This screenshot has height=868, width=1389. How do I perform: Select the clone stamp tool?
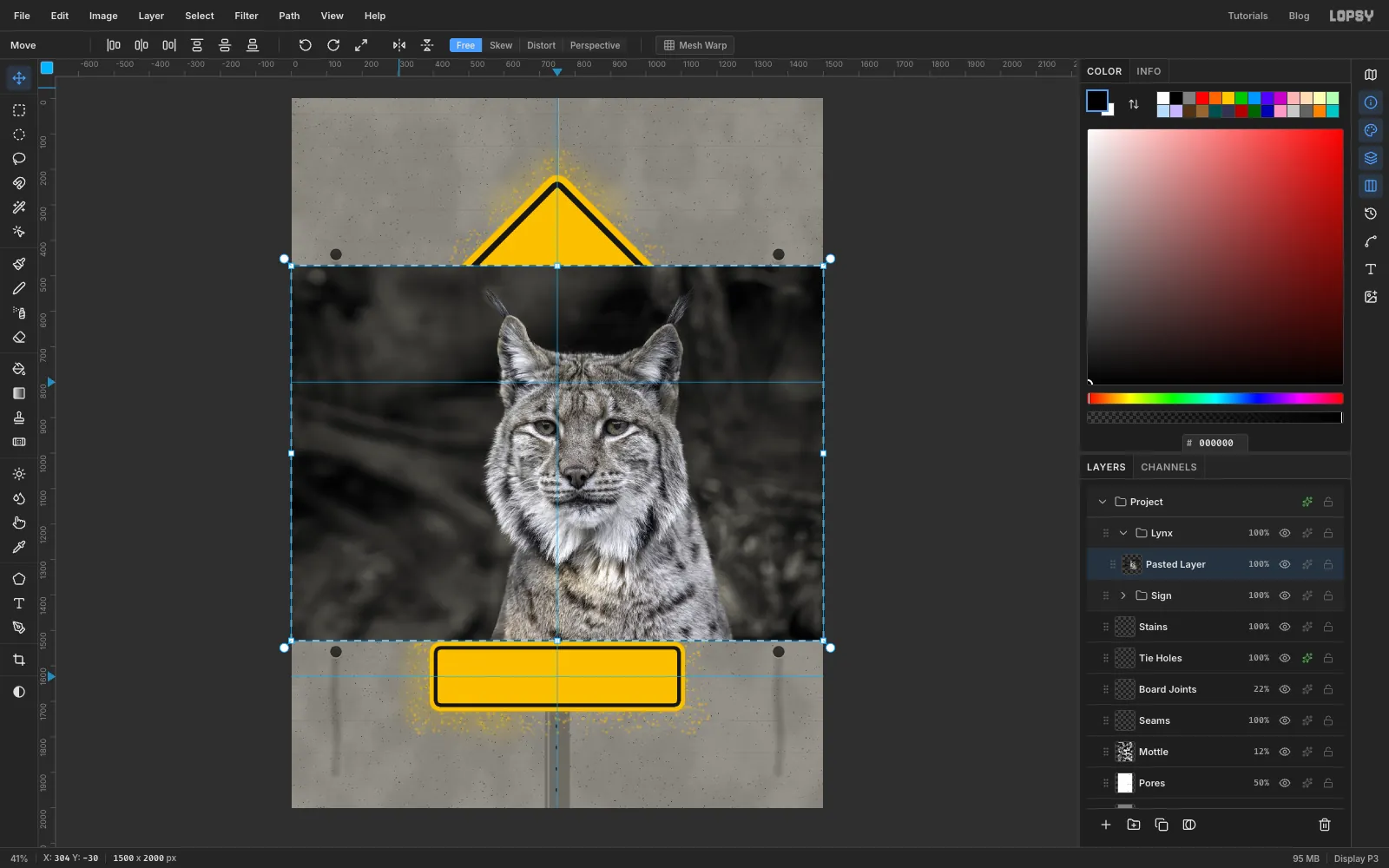(19, 418)
